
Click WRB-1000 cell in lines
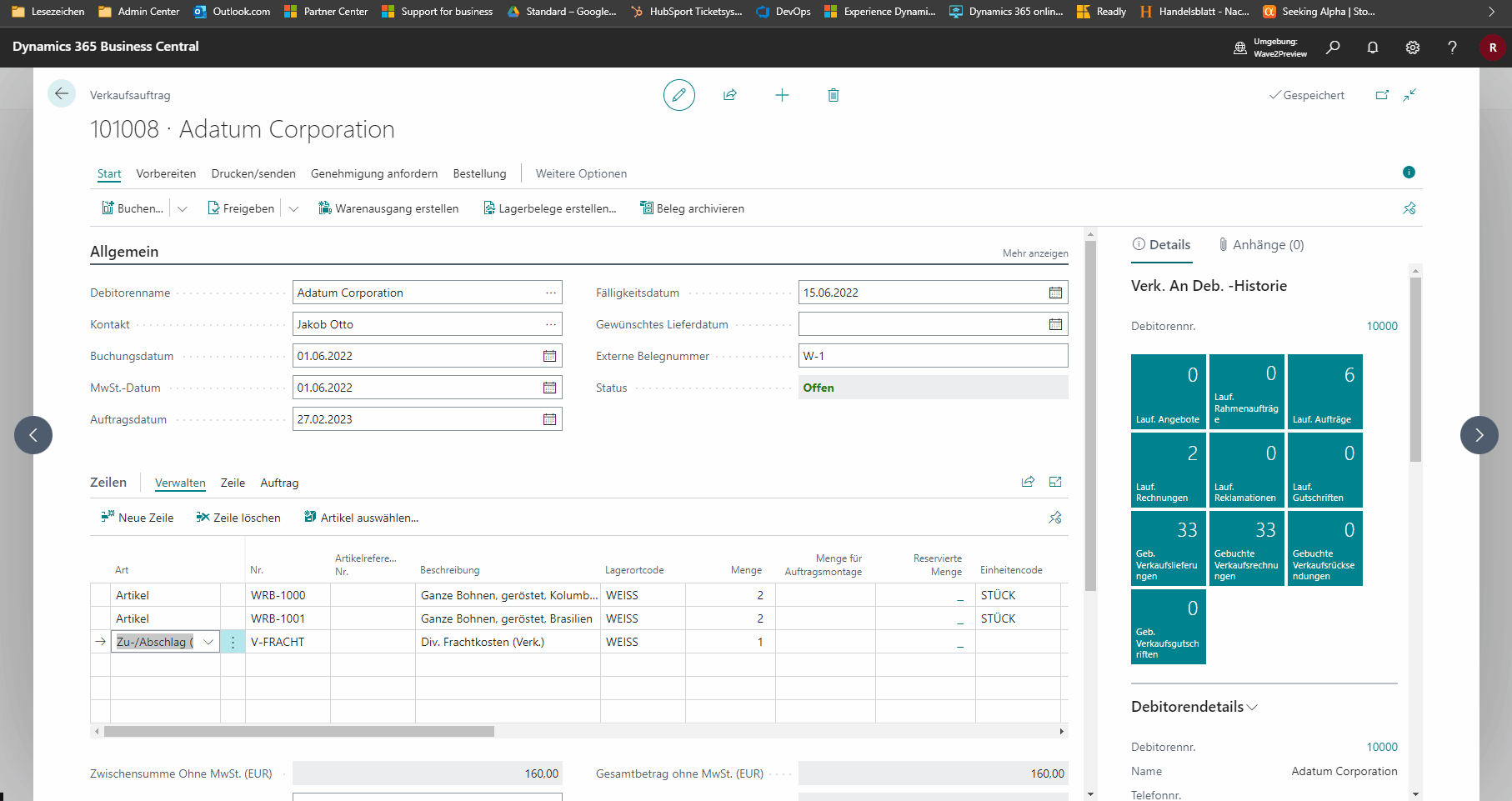[288, 595]
